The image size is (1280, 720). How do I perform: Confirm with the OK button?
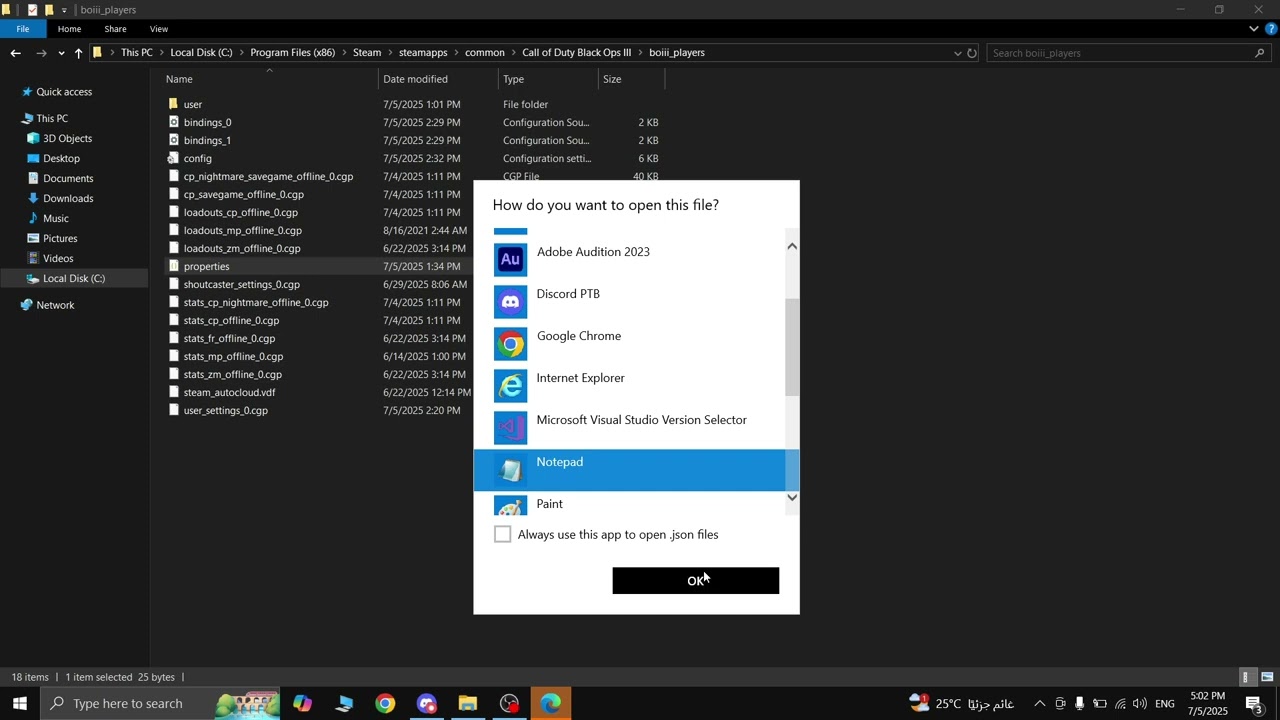[696, 581]
